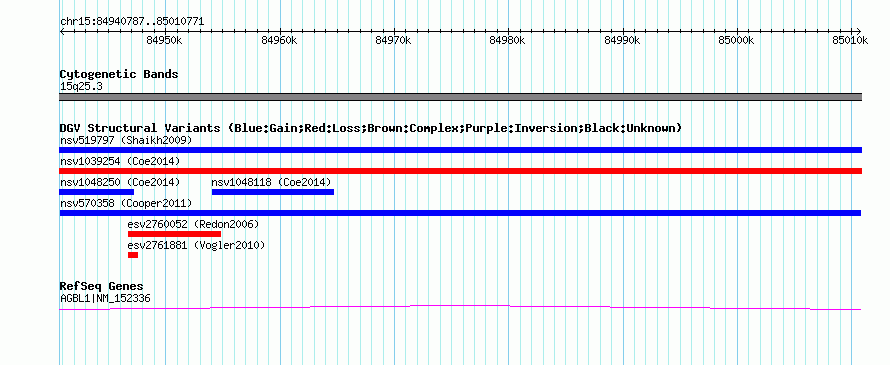Select the red nsv1039254 loss bar
This screenshot has height=365, width=890.
click(460, 171)
